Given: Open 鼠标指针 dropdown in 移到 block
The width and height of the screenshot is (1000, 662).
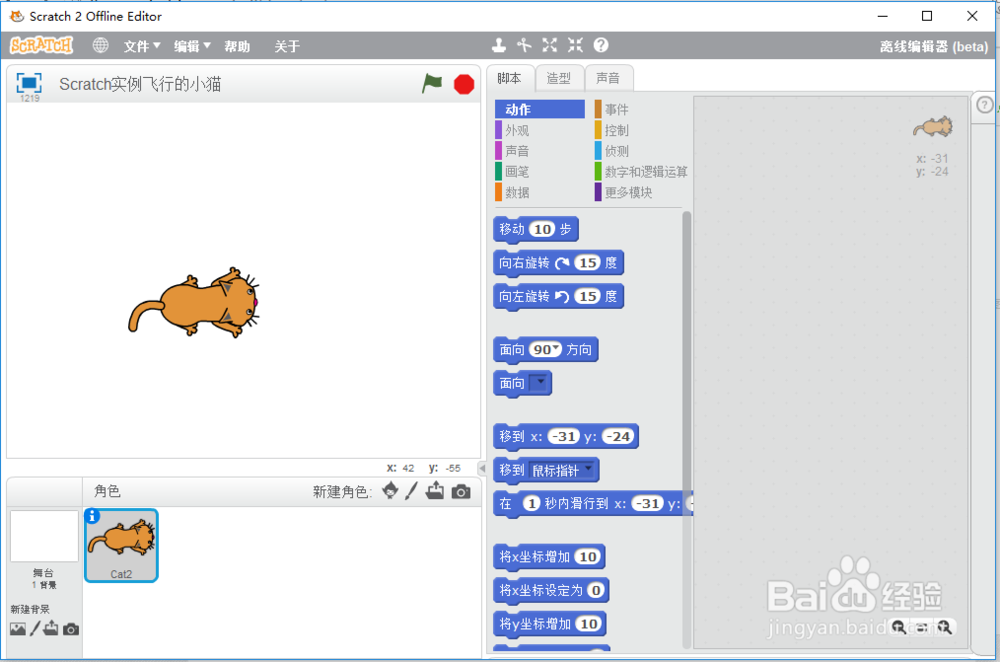Looking at the screenshot, I should [589, 469].
